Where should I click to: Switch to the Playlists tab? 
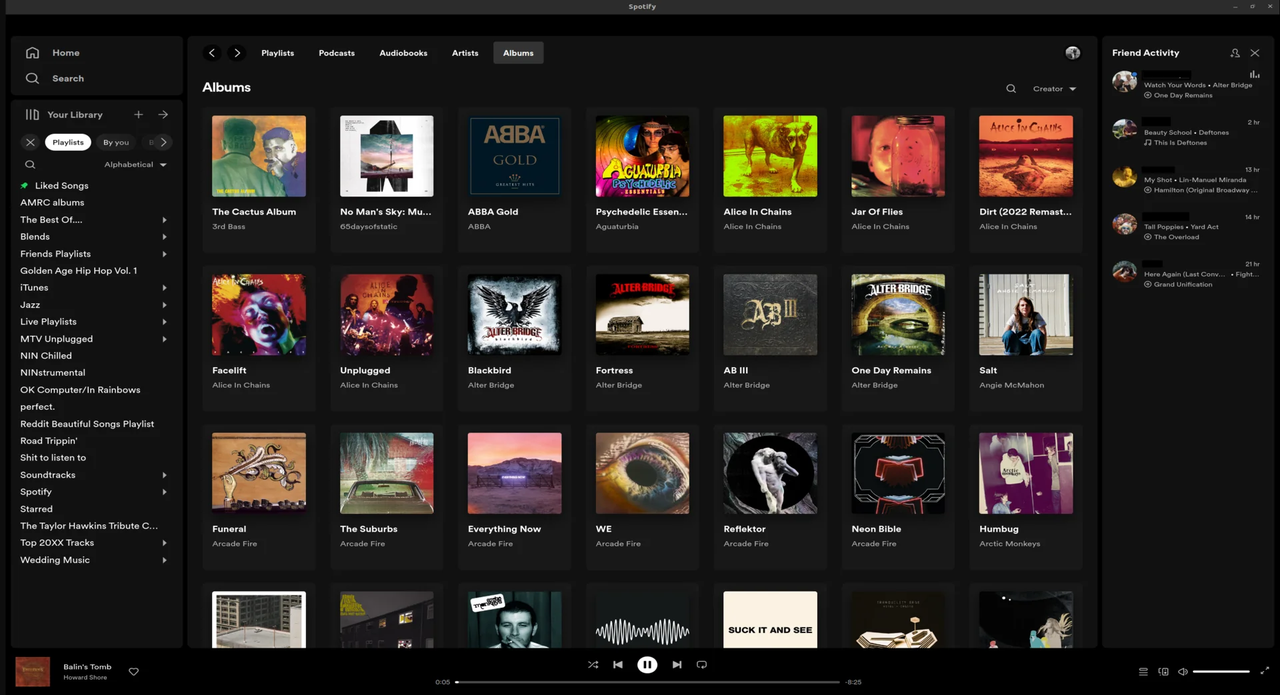[x=278, y=53]
